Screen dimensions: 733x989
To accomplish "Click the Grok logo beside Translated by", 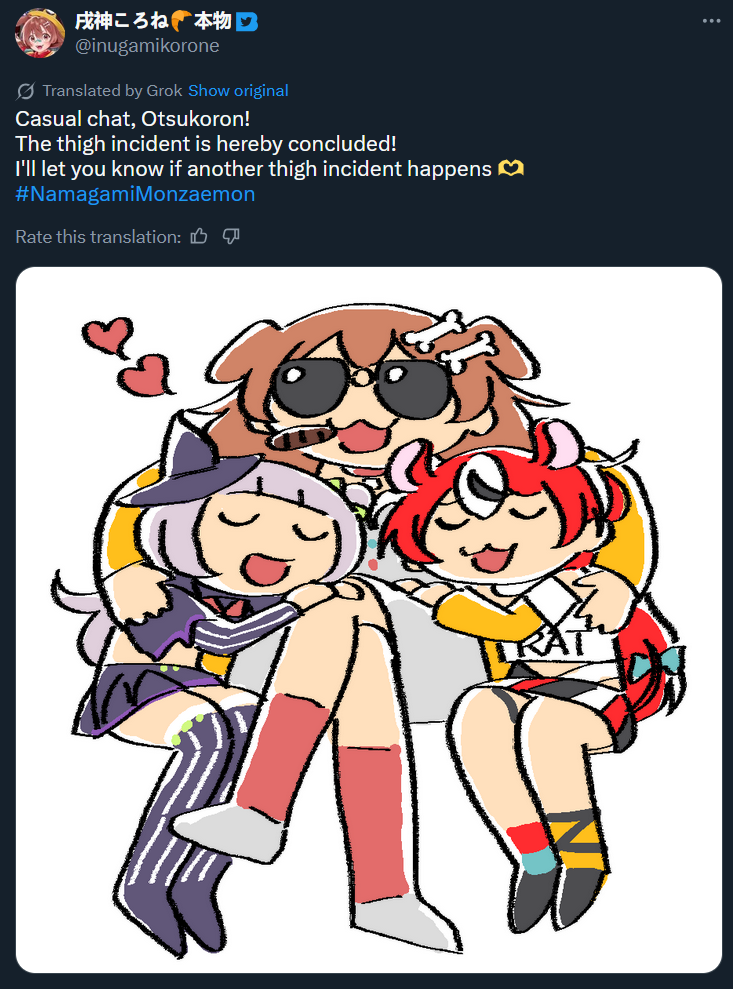I will tap(25, 91).
